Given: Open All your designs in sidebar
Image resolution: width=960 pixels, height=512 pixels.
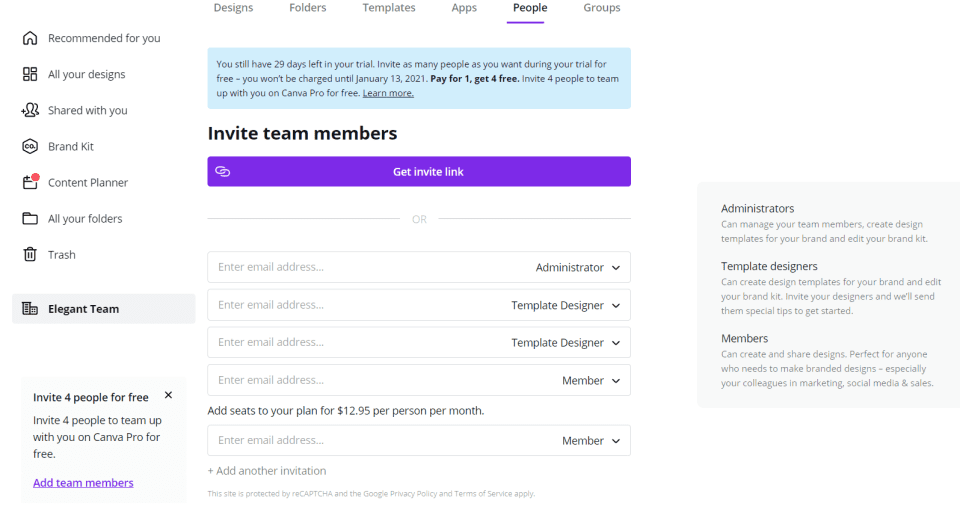Looking at the screenshot, I should 86,74.
